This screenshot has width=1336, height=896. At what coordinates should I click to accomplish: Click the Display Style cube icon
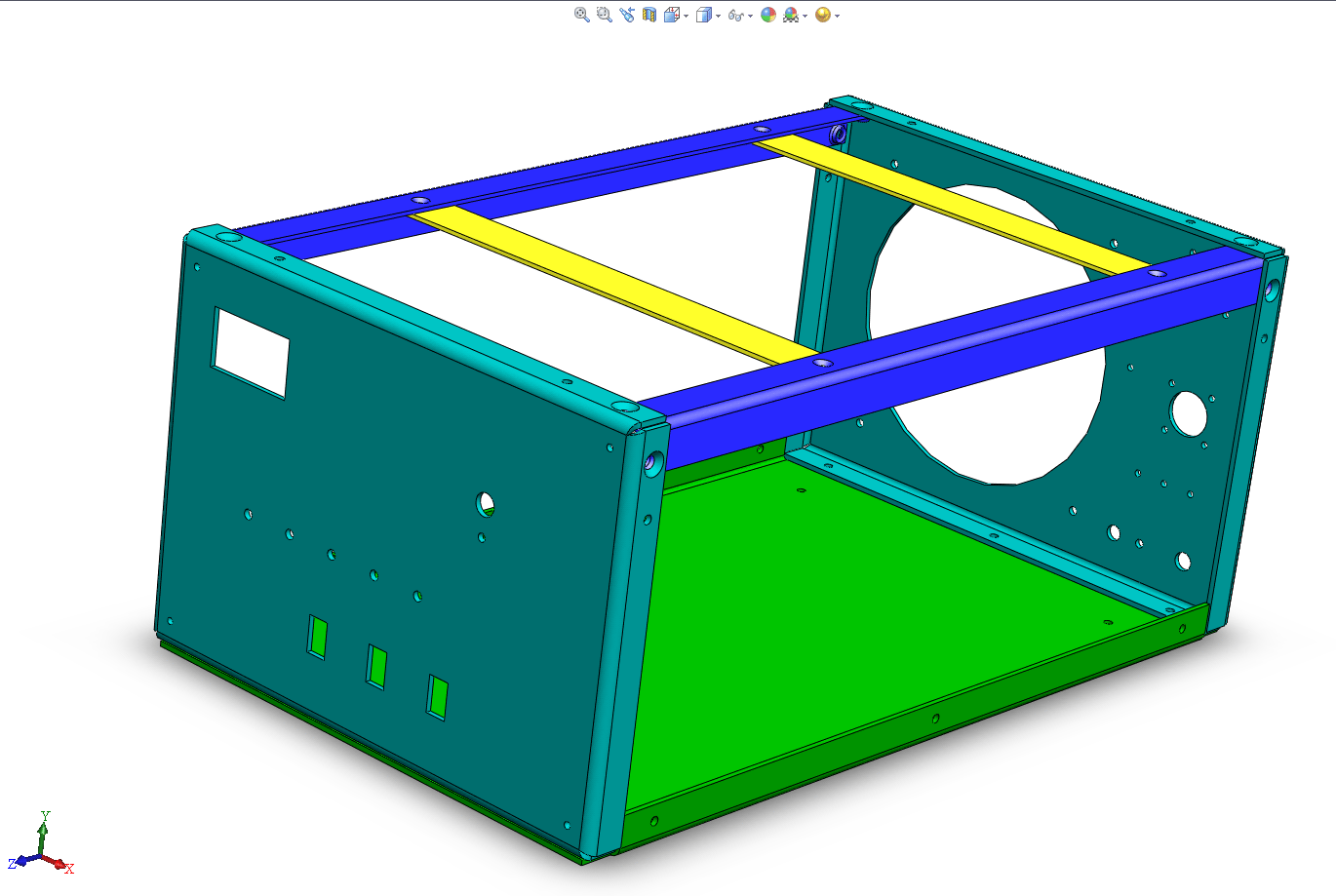[703, 15]
